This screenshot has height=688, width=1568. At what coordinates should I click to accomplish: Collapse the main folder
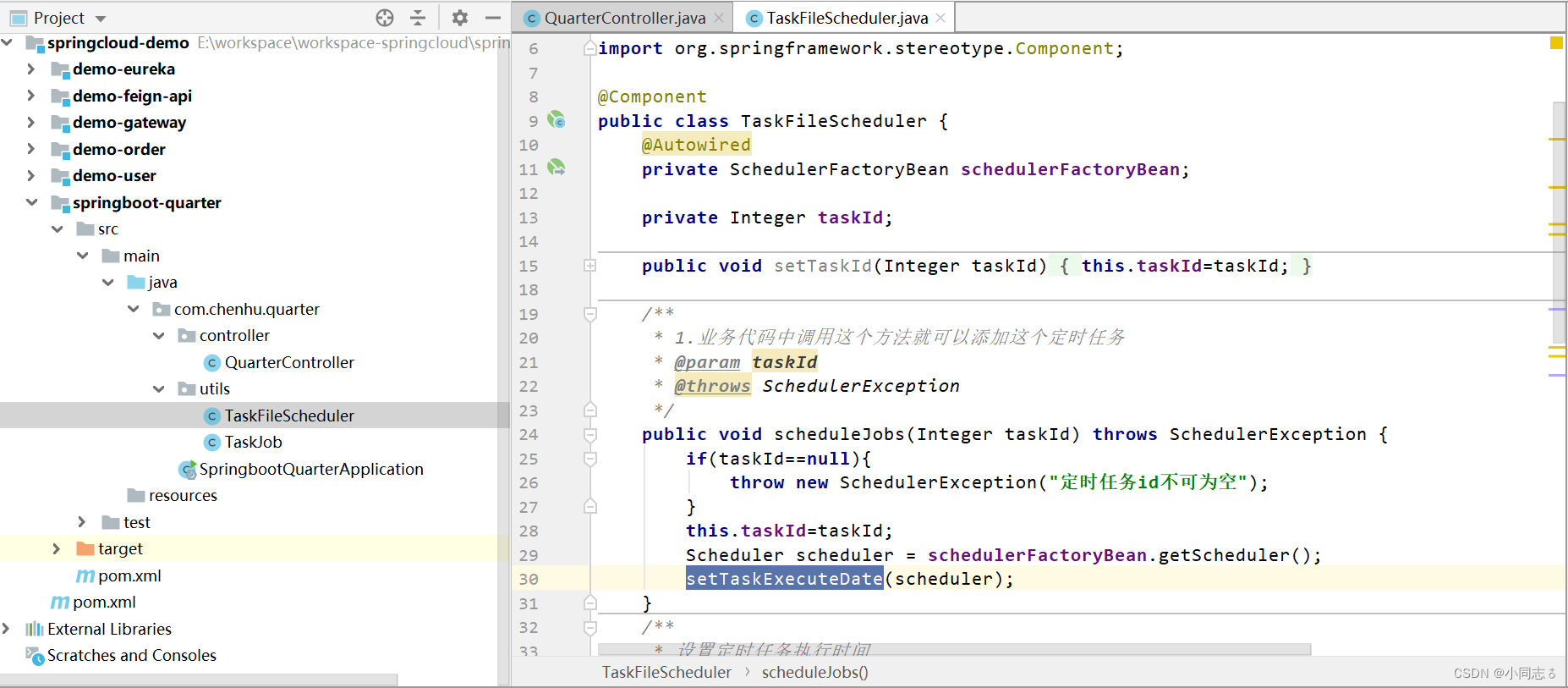coord(82,256)
